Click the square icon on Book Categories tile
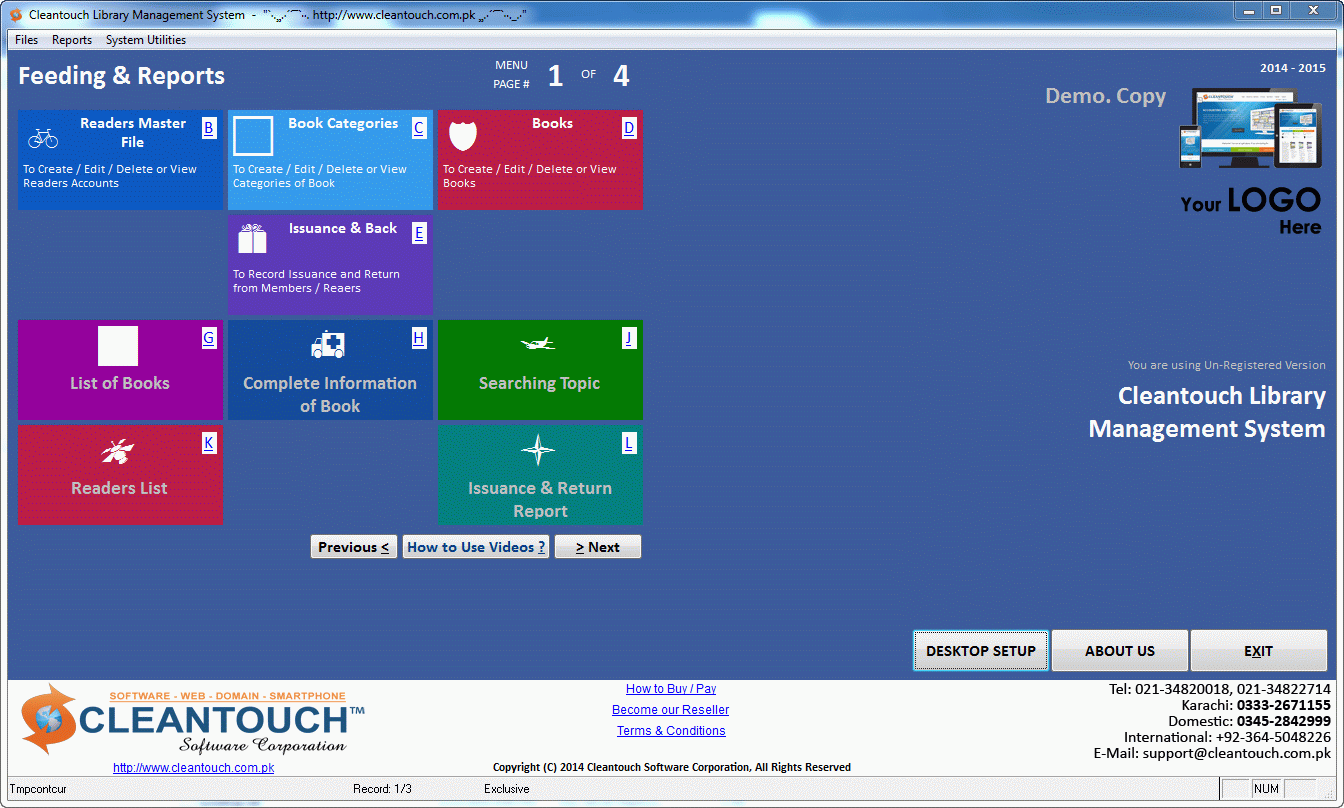 pyautogui.click(x=253, y=137)
